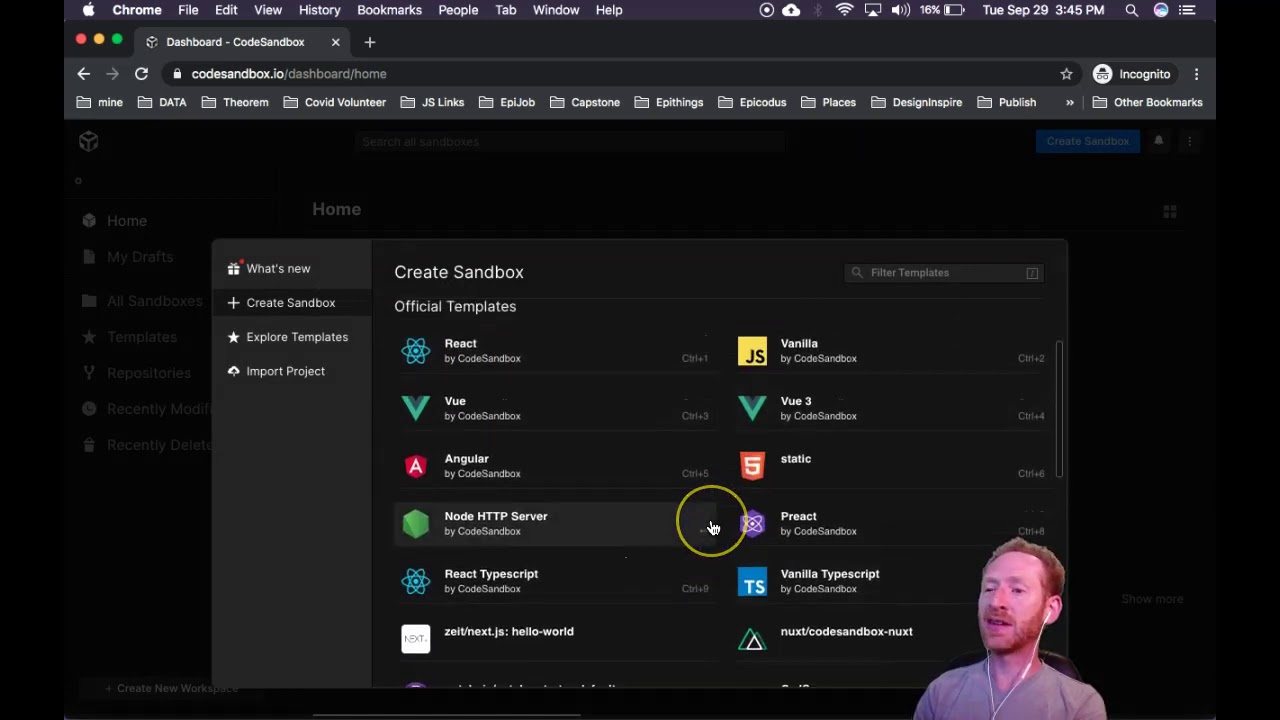Select the React Typescript template icon
This screenshot has width=1280, height=720.
click(x=415, y=581)
